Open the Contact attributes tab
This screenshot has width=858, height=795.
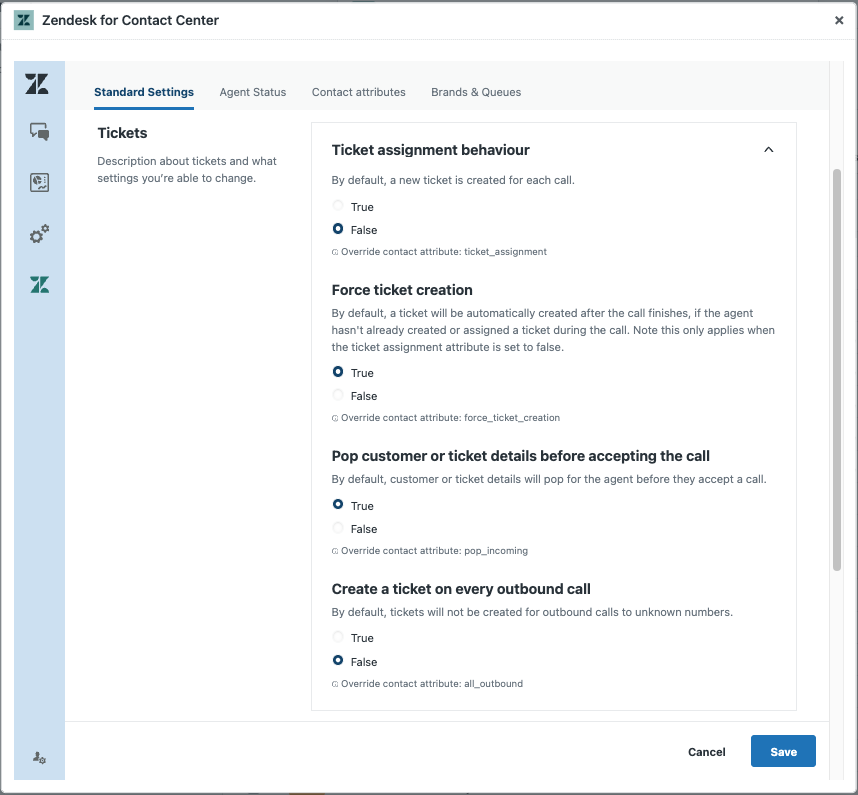coord(358,92)
